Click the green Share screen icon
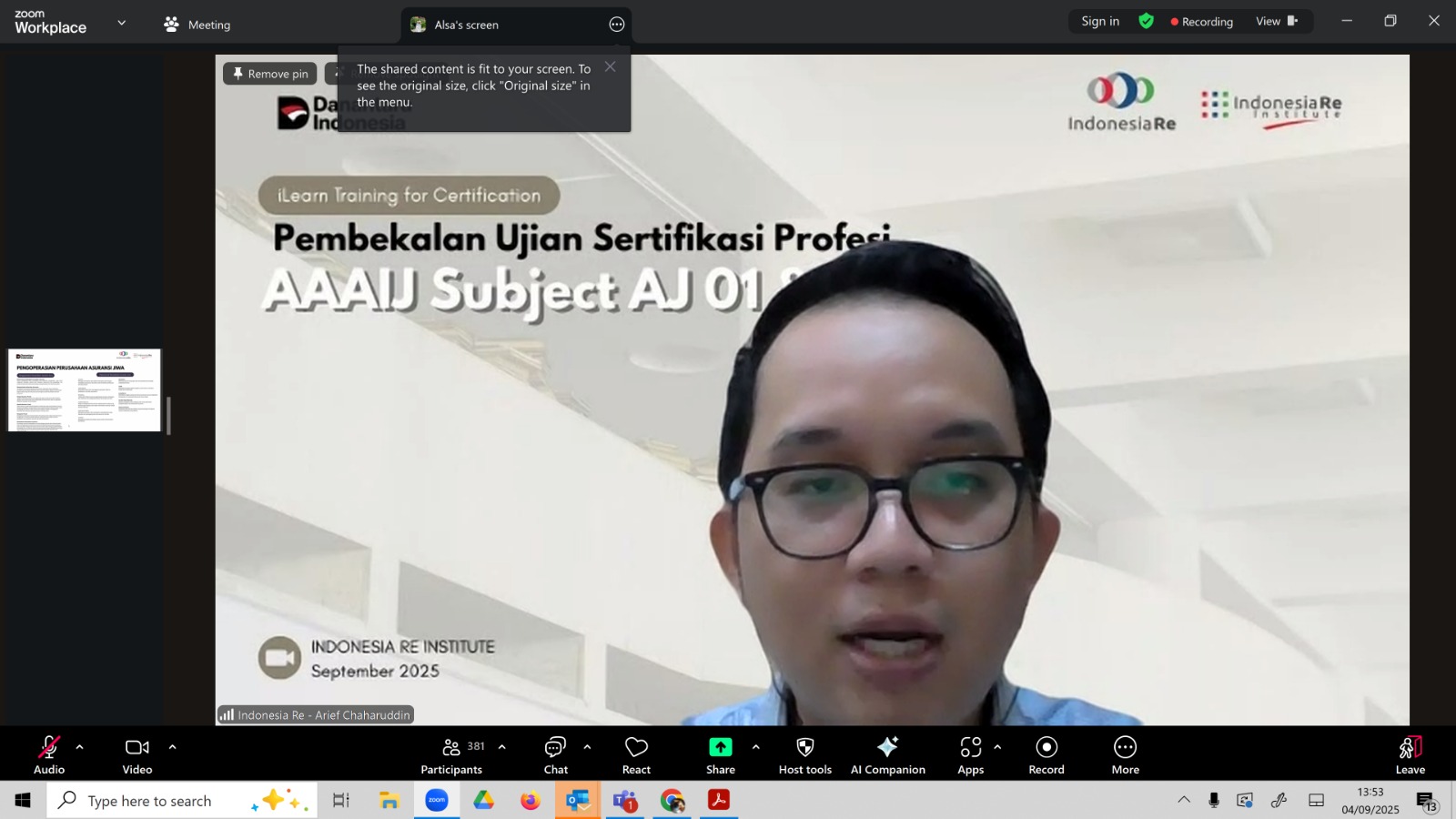This screenshot has height=819, width=1456. pyautogui.click(x=720, y=748)
